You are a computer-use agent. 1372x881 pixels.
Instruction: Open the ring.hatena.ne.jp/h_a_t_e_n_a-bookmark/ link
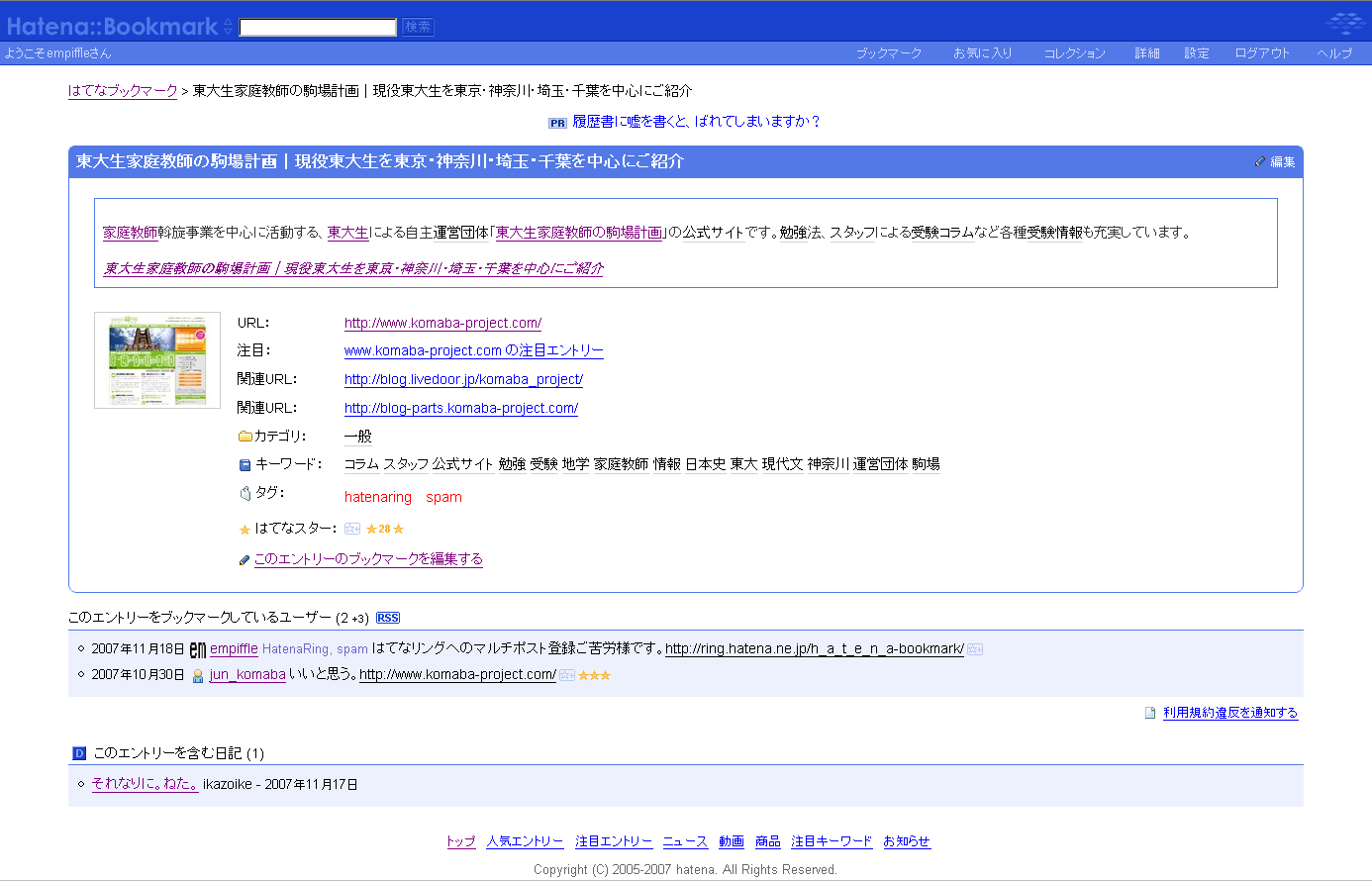815,649
